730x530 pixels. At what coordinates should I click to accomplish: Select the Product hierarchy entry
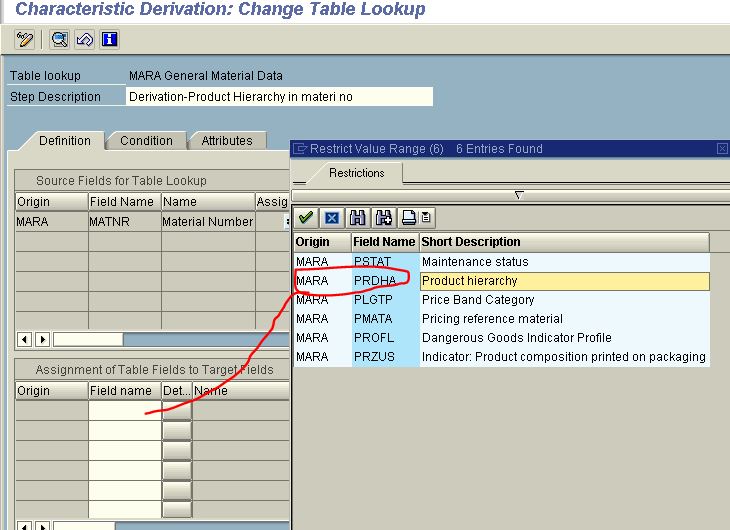point(565,281)
